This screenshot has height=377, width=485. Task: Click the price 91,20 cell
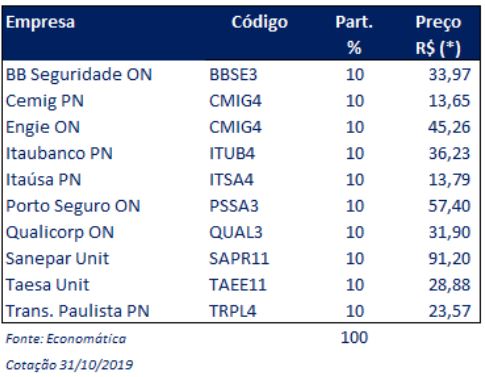[449, 259]
